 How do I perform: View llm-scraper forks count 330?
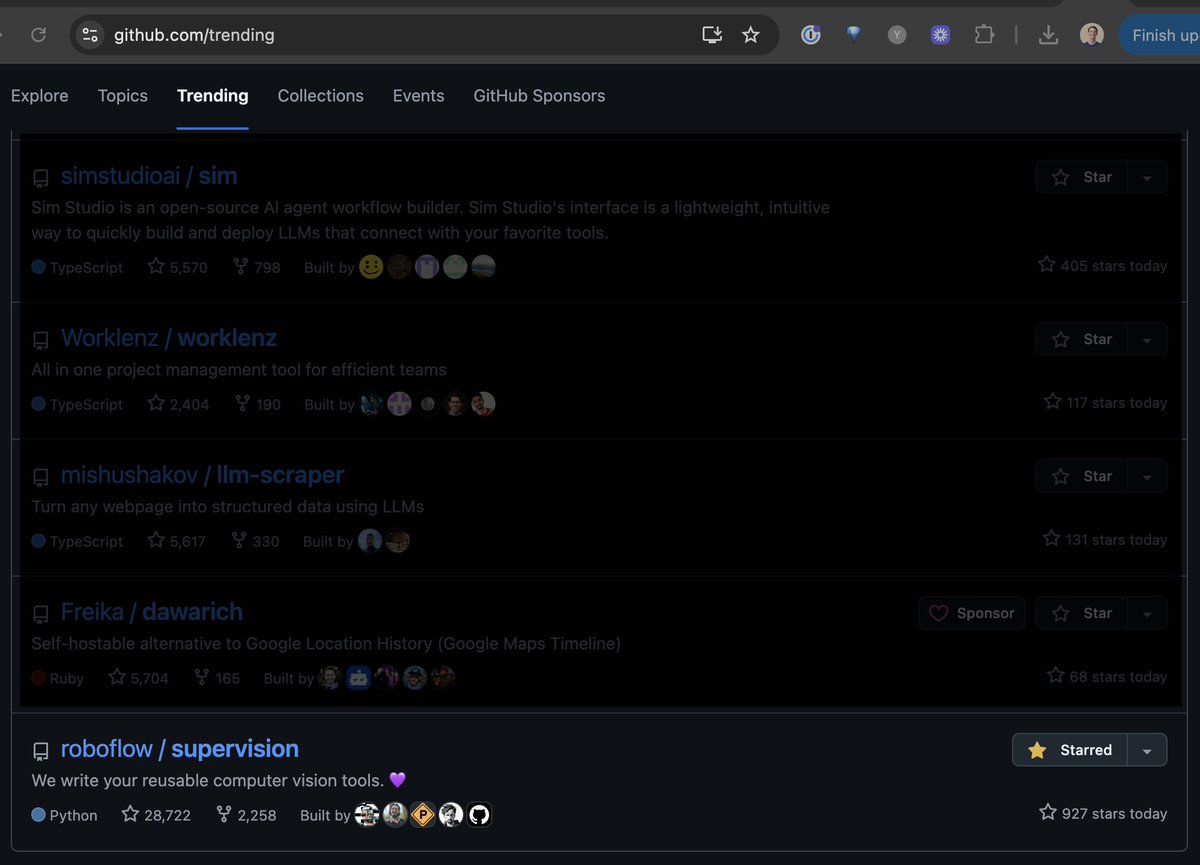[256, 541]
